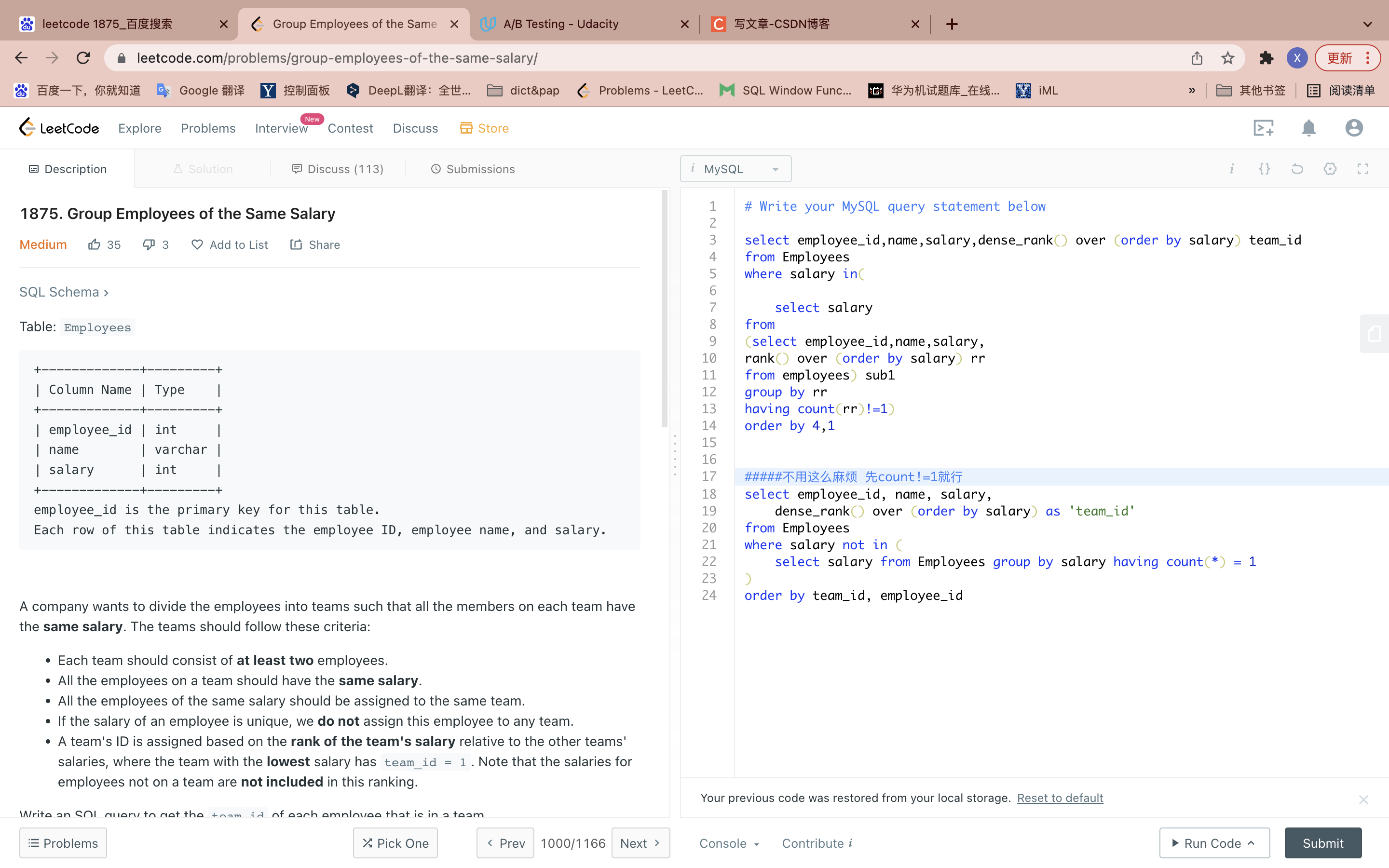Reset code with the revert icon
1389x868 pixels.
pos(1297,169)
